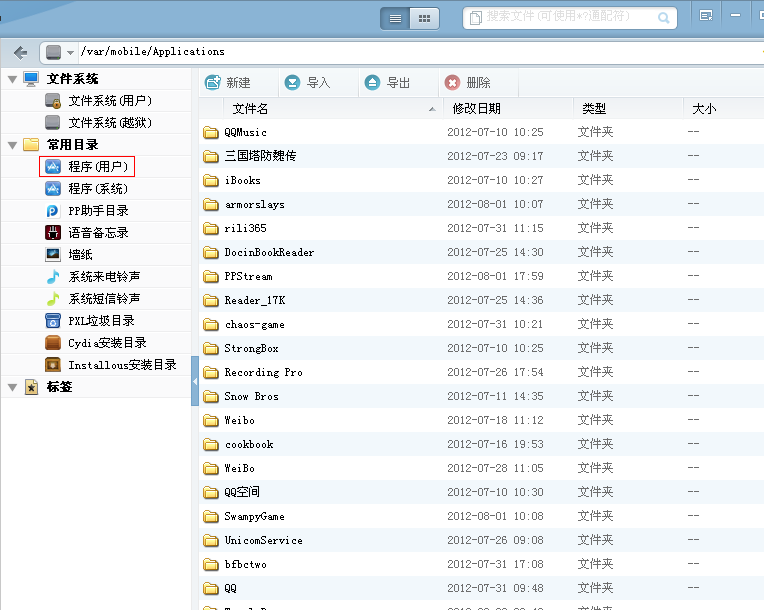
Task: Select 语音备忘录 voice memos entry
Action: (98, 233)
